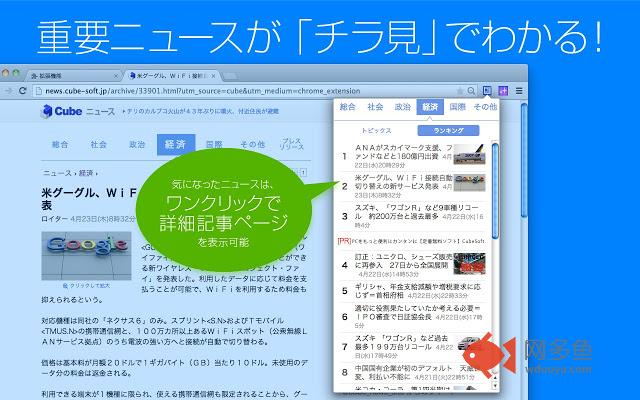This screenshot has height=400, width=640.
Task: Open the Cube News extension icon
Action: click(x=487, y=90)
